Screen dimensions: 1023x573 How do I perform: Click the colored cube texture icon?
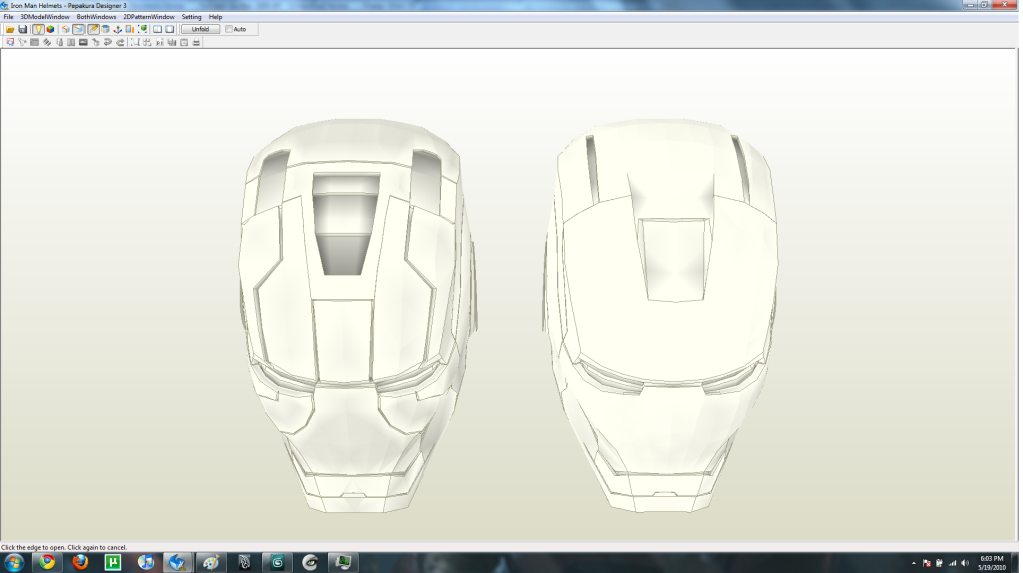50,29
